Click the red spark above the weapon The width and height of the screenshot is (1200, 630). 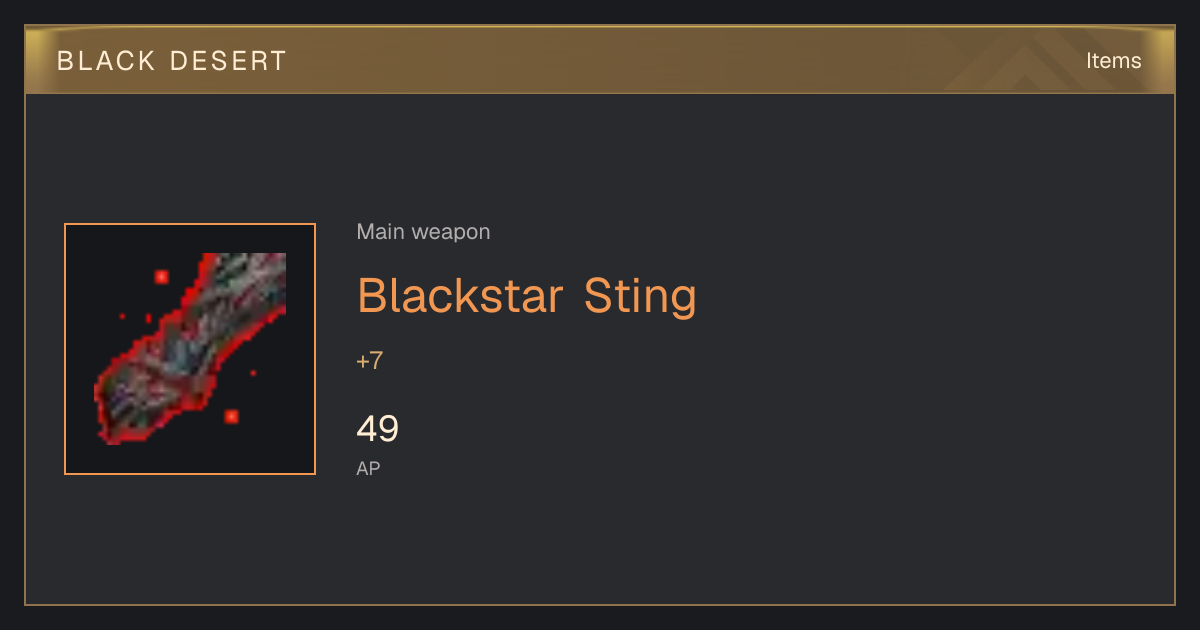click(x=161, y=277)
